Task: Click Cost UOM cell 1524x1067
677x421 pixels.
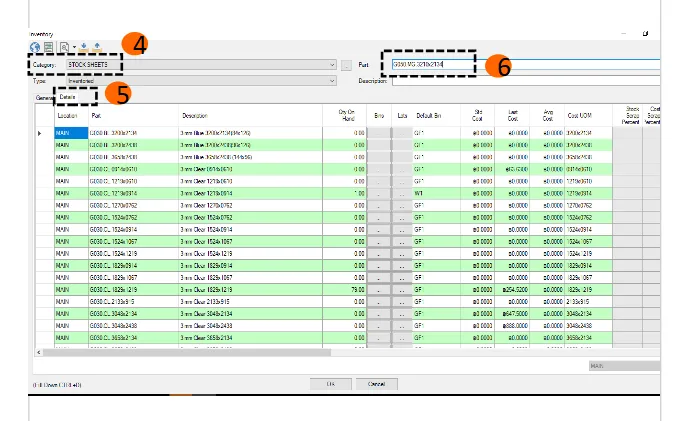Action: [x=588, y=242]
